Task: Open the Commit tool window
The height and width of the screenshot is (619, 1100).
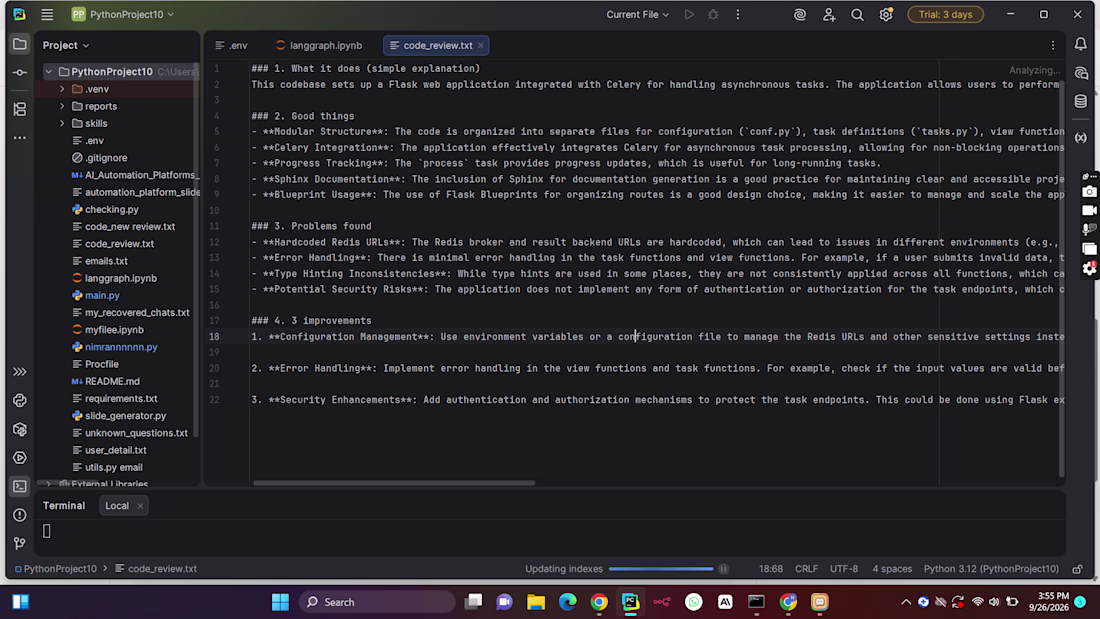Action: (20, 72)
